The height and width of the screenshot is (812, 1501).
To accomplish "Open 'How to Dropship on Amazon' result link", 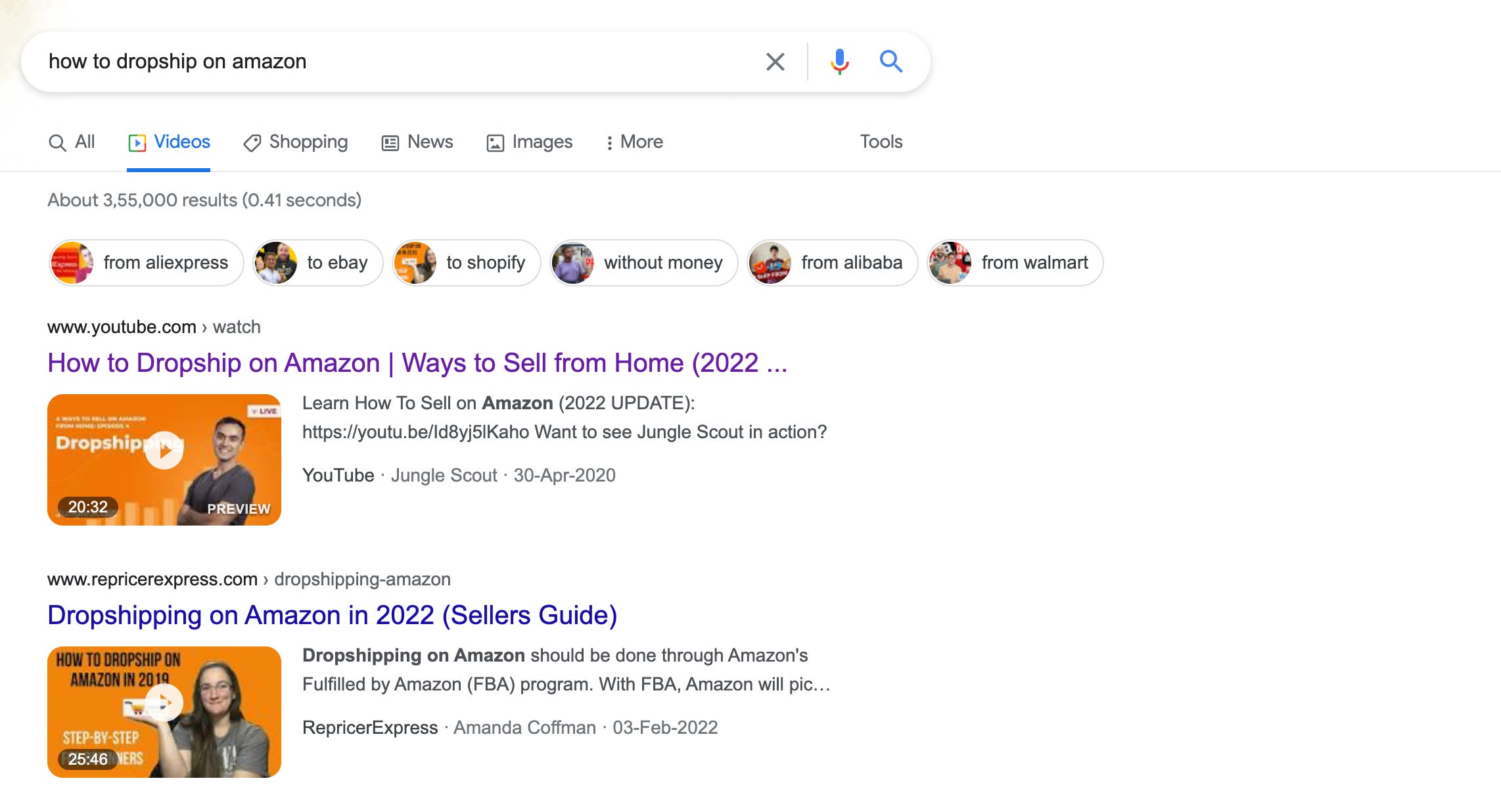I will pyautogui.click(x=417, y=363).
